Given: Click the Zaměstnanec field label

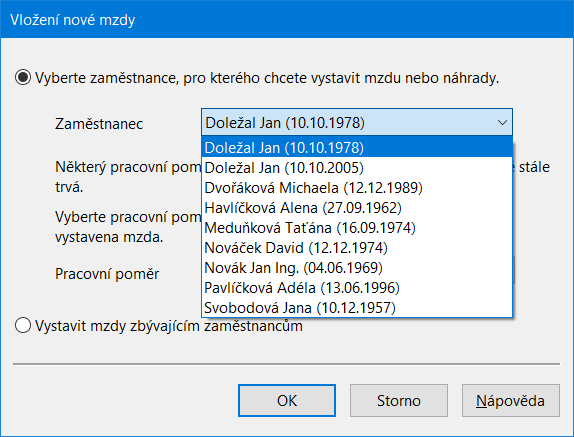Looking at the screenshot, I should (x=99, y=124).
